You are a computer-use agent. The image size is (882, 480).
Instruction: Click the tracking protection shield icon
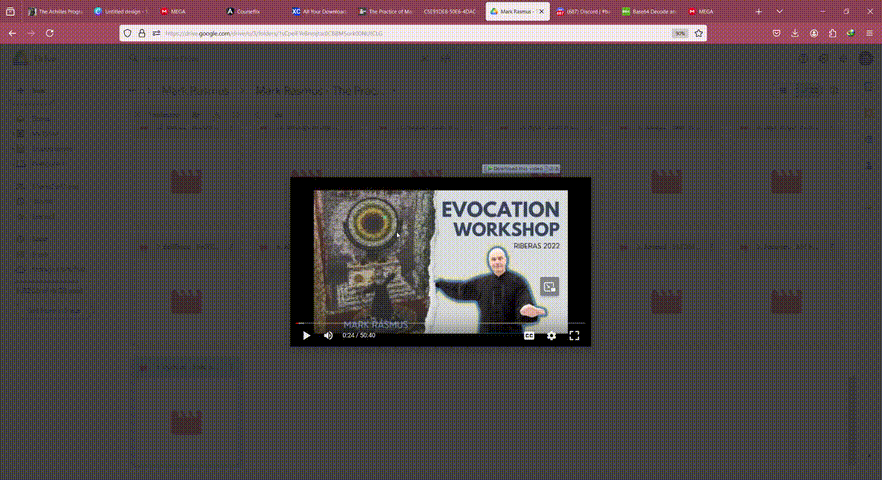click(128, 33)
